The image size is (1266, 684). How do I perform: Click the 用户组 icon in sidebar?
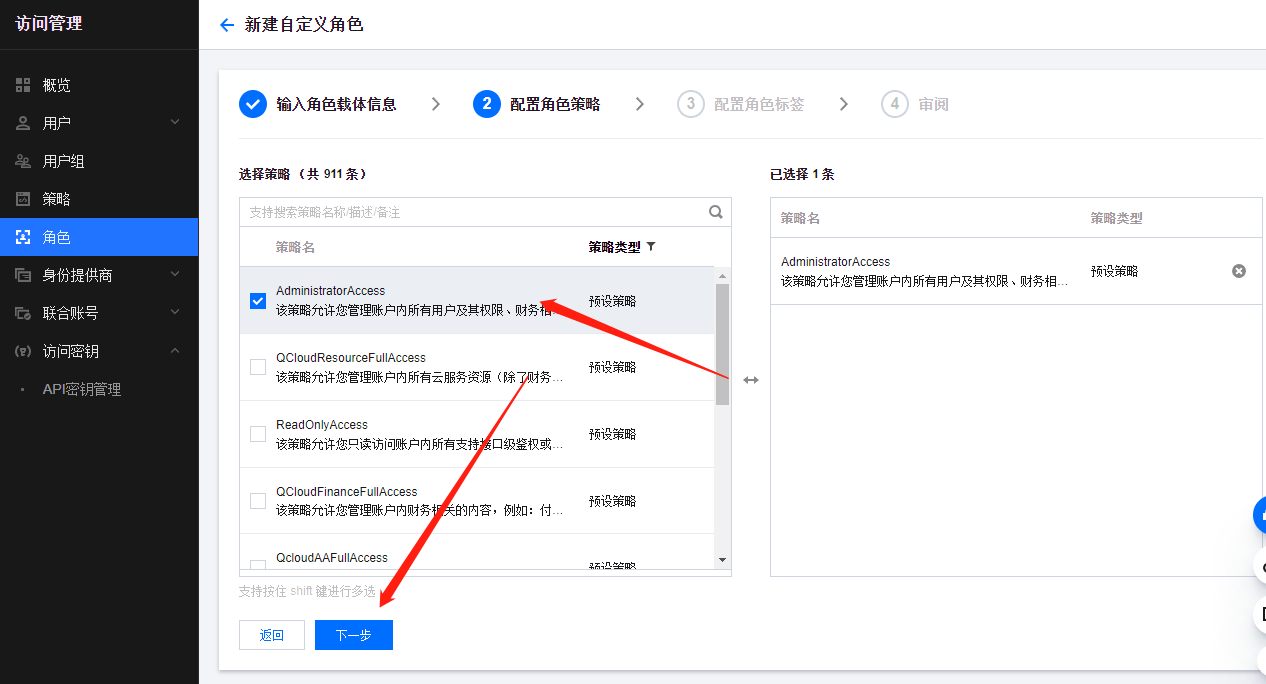click(x=23, y=161)
